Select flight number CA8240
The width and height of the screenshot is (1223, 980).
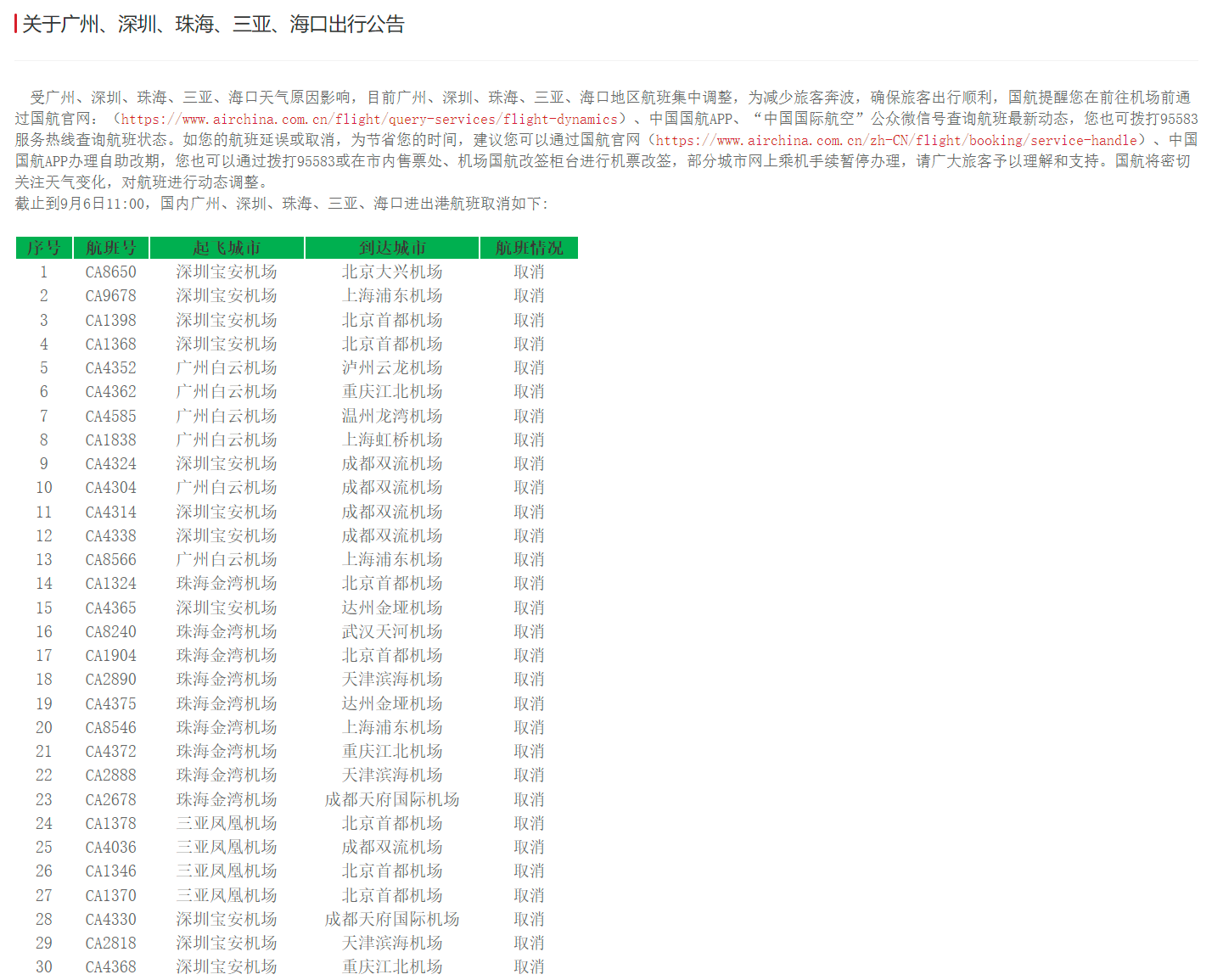(111, 632)
